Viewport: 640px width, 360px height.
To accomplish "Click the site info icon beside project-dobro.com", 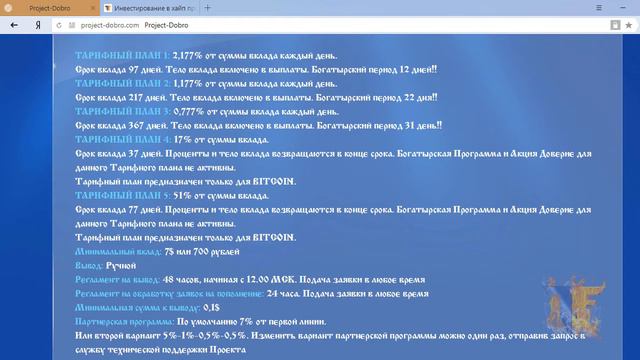I will click(x=72, y=25).
